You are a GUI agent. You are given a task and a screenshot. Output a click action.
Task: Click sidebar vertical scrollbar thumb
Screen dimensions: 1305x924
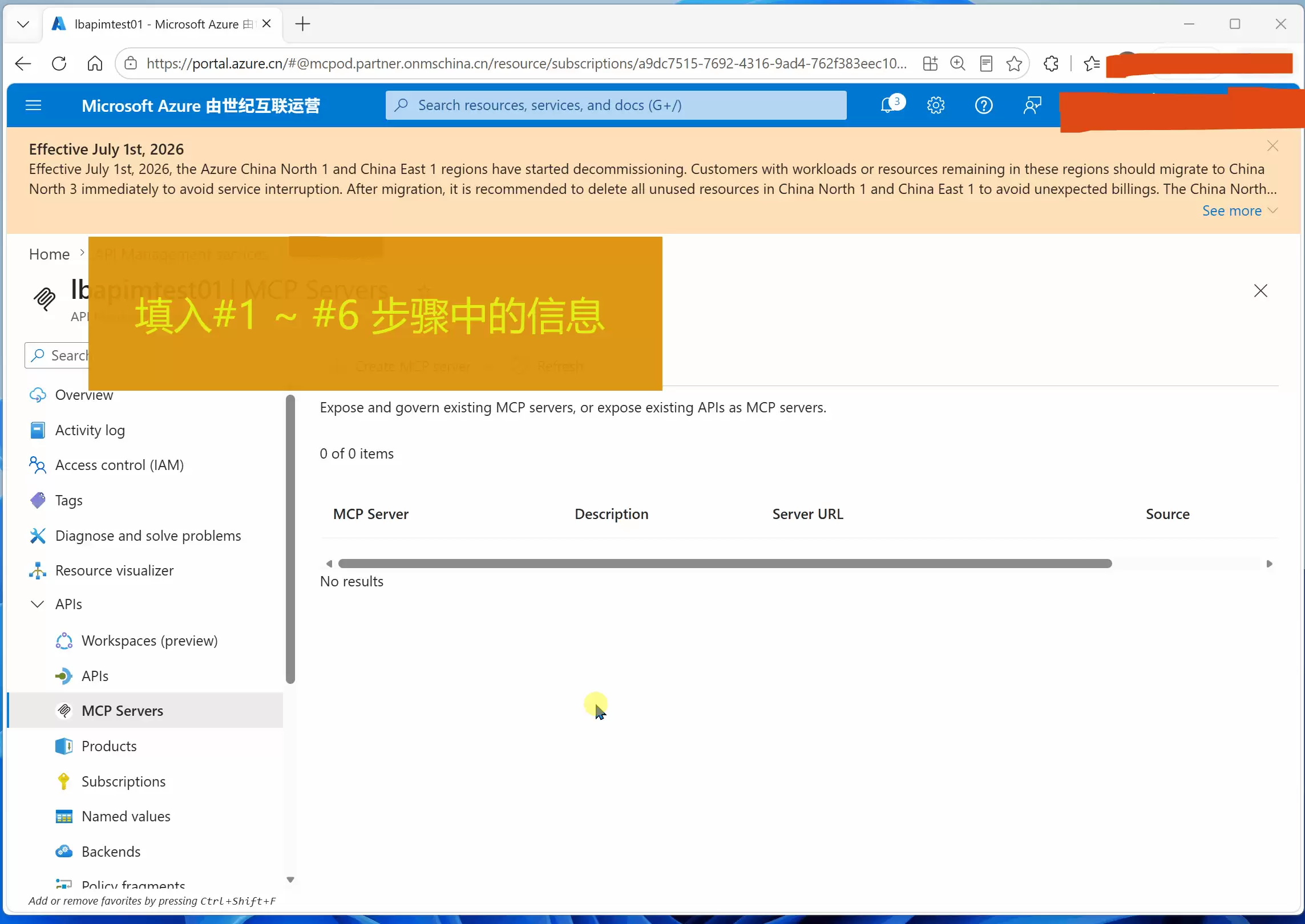[x=290, y=539]
